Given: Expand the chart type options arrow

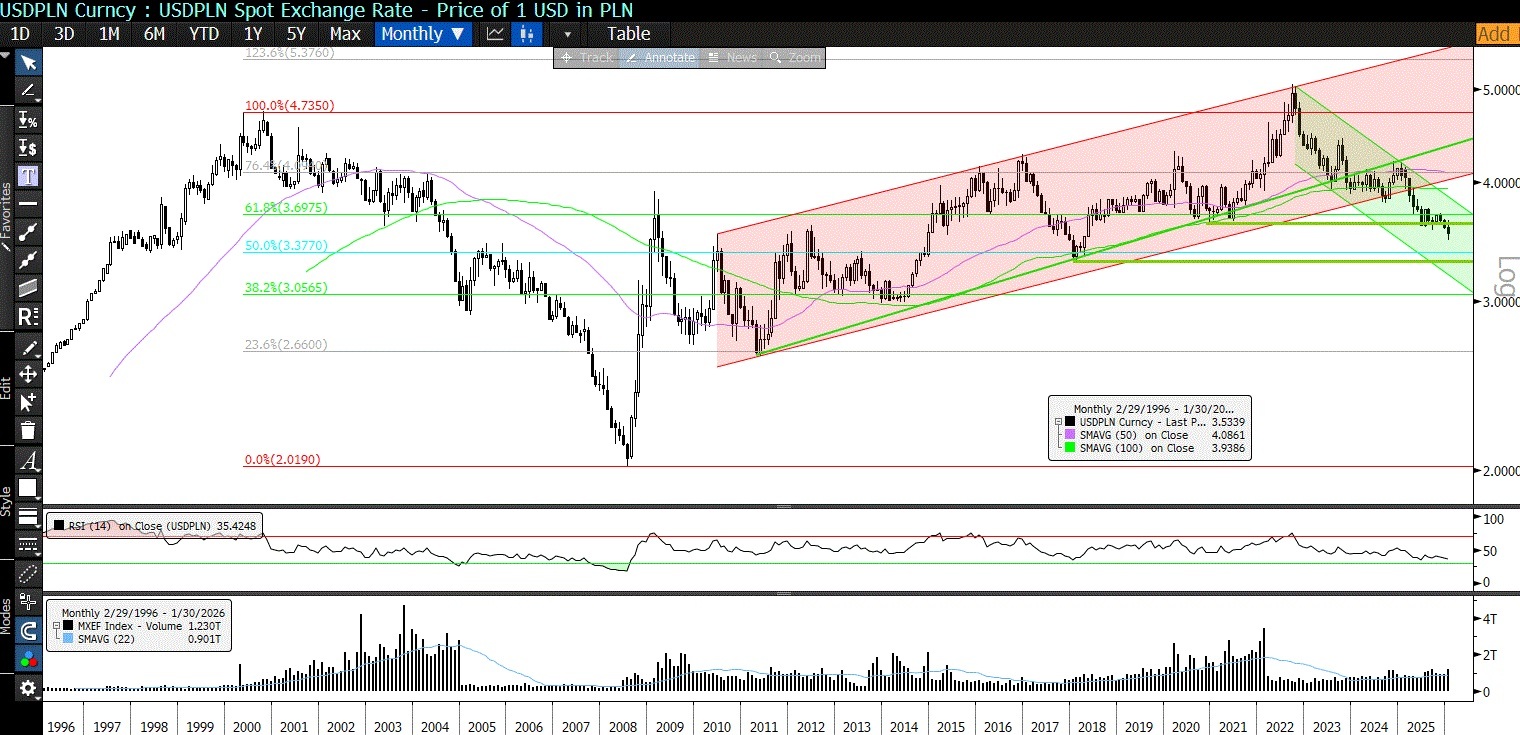Looking at the screenshot, I should click(x=567, y=34).
